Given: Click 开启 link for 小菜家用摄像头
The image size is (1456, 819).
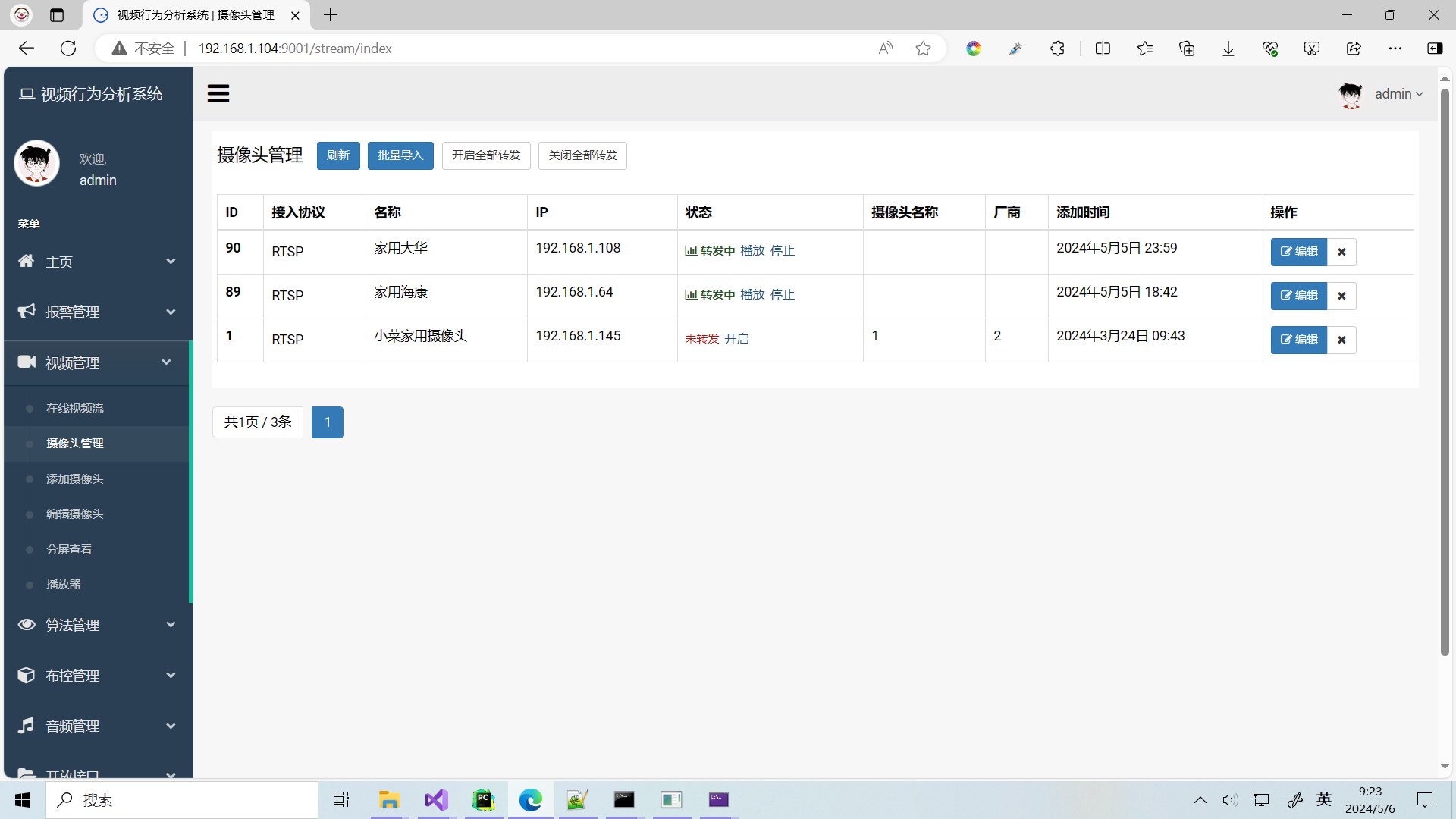Looking at the screenshot, I should click(736, 339).
